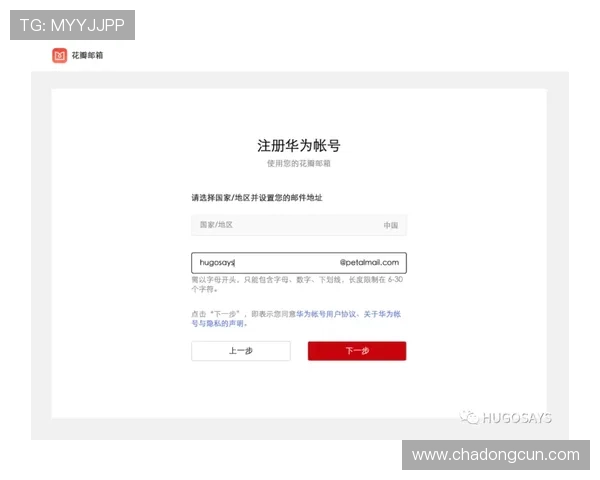Click the 使用您的花瓣邮箱 subtitle
The width and height of the screenshot is (600, 480).
click(299, 163)
